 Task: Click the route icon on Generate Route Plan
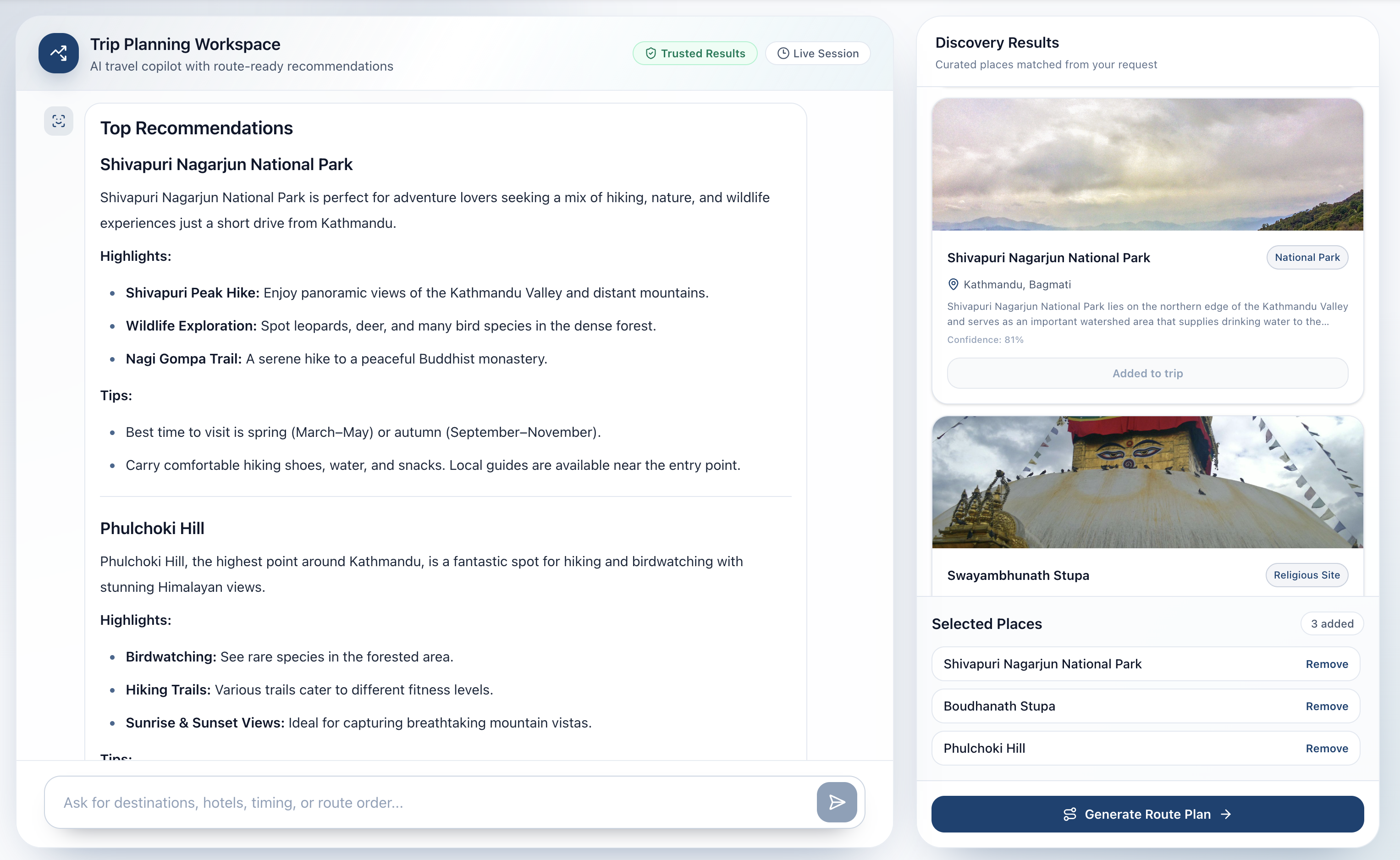1069,814
